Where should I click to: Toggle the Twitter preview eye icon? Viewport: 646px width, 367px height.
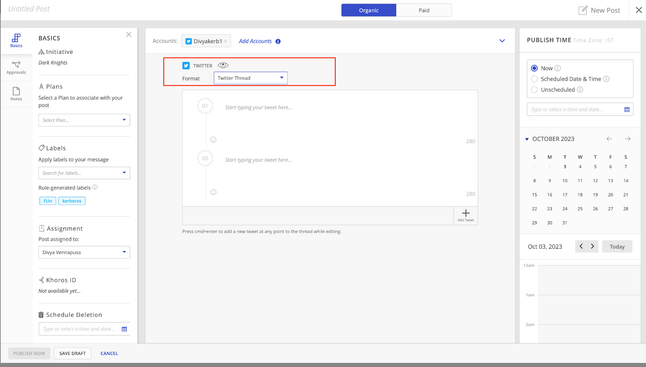click(x=223, y=65)
